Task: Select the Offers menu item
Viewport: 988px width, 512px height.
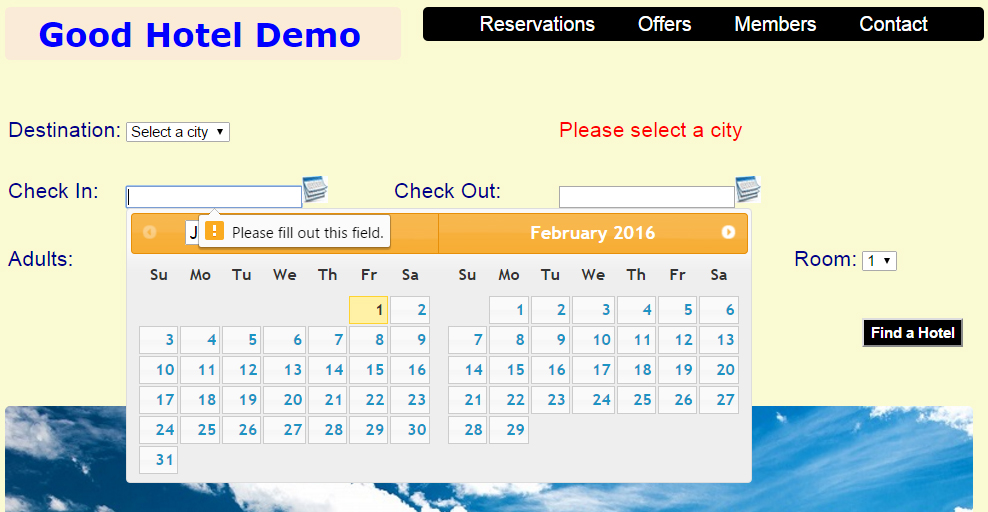Action: (x=664, y=24)
